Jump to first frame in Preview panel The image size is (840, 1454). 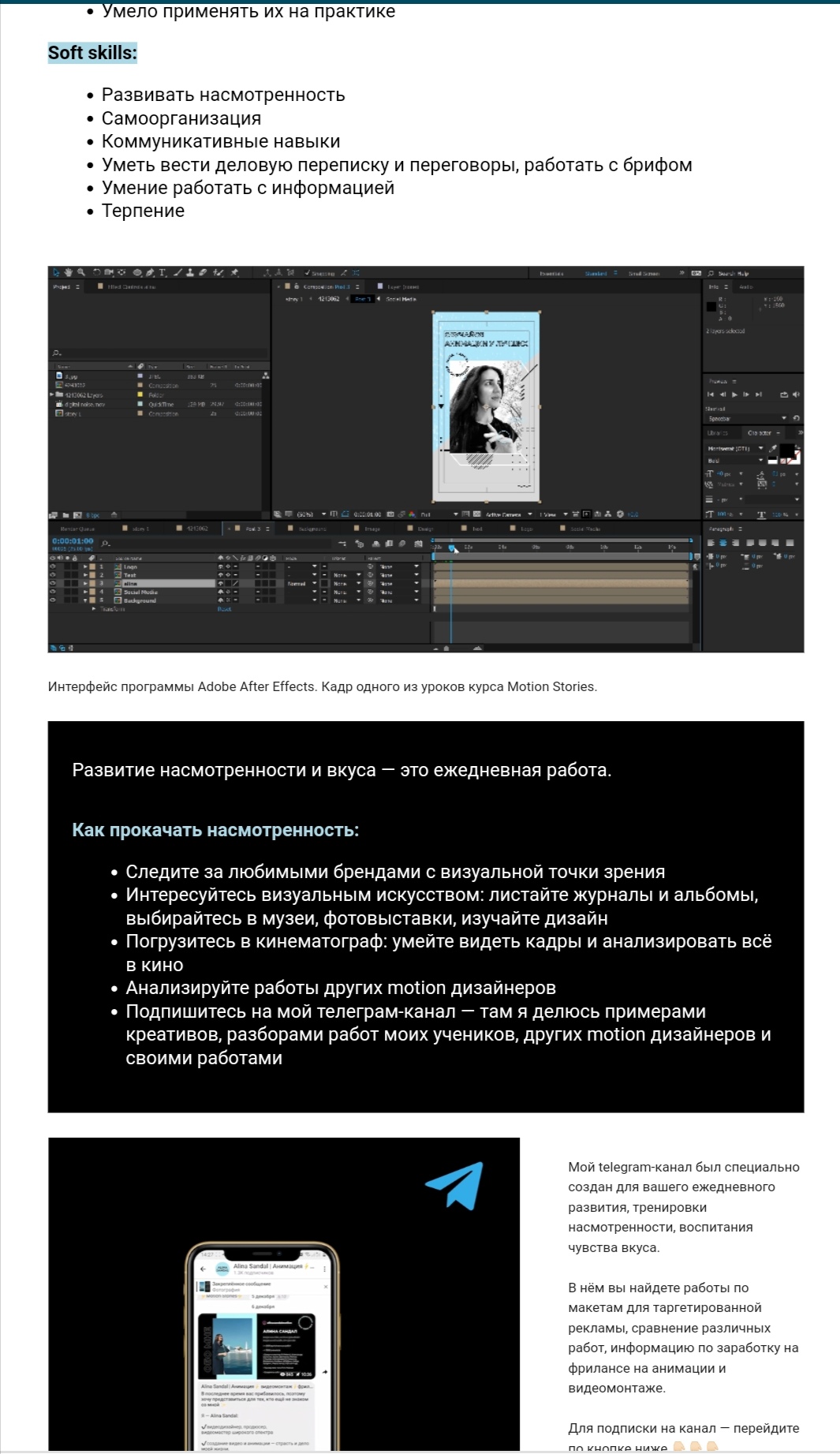click(711, 394)
